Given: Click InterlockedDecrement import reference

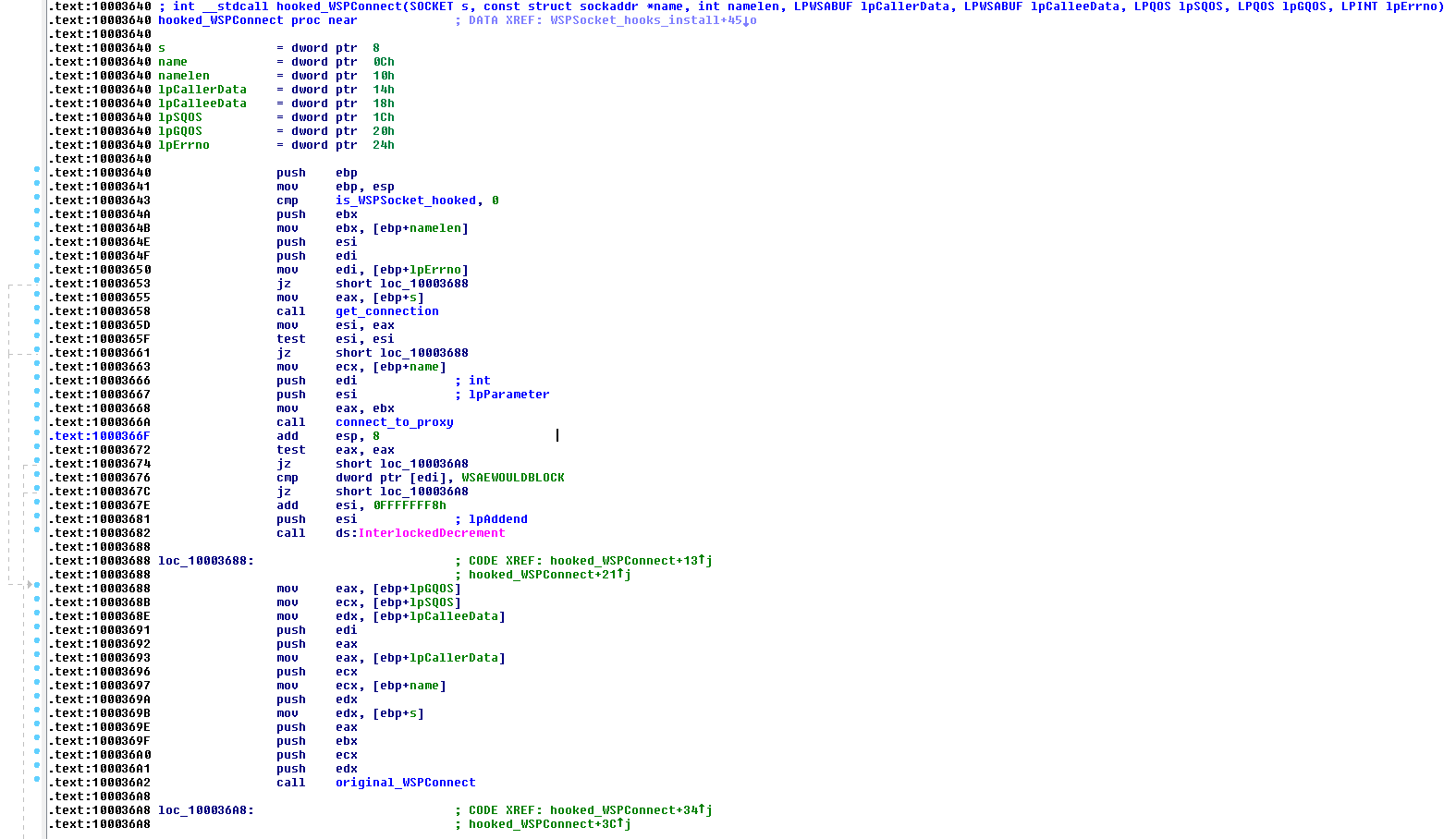Looking at the screenshot, I should click(432, 533).
